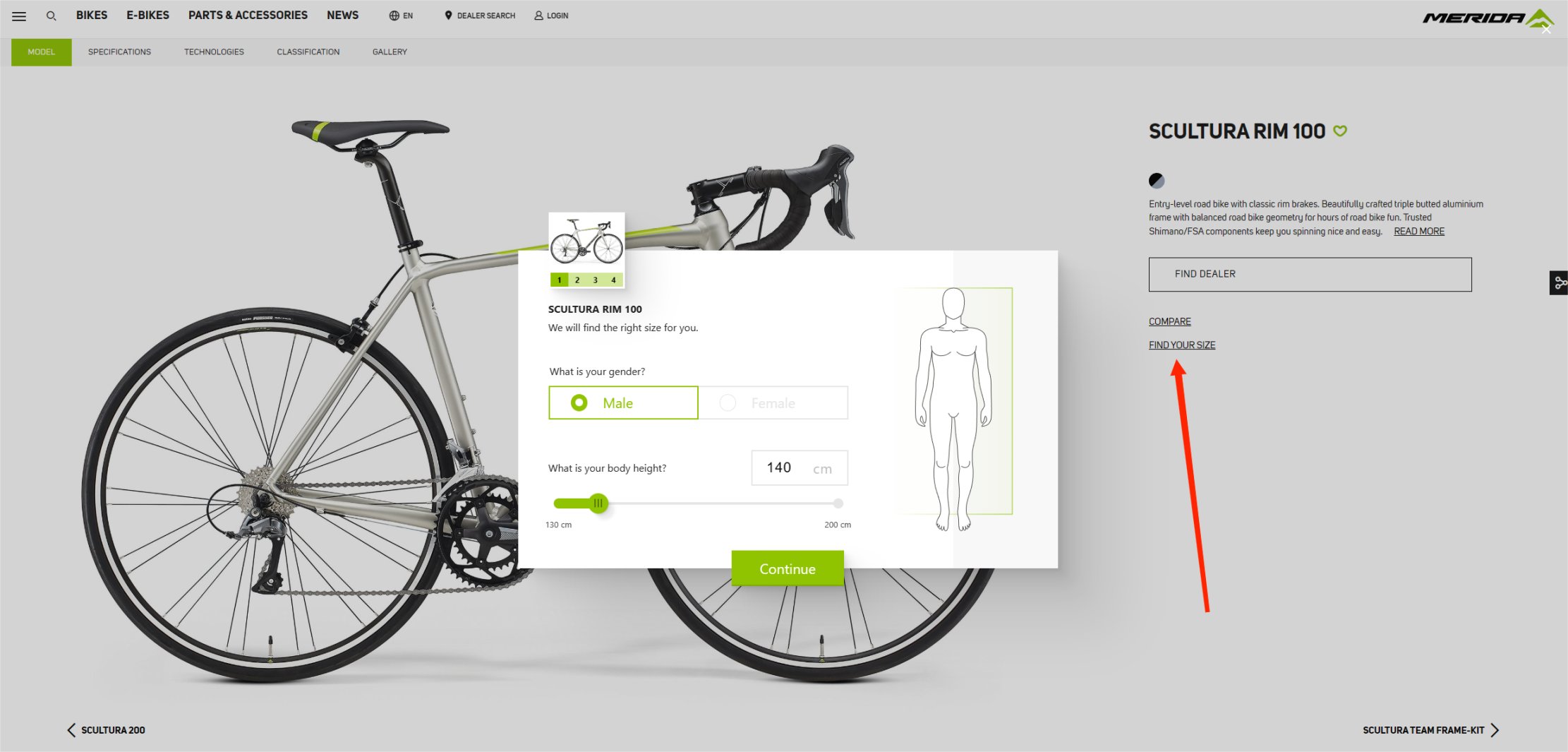
Task: Open the E-BIKES menu
Action: (x=147, y=15)
